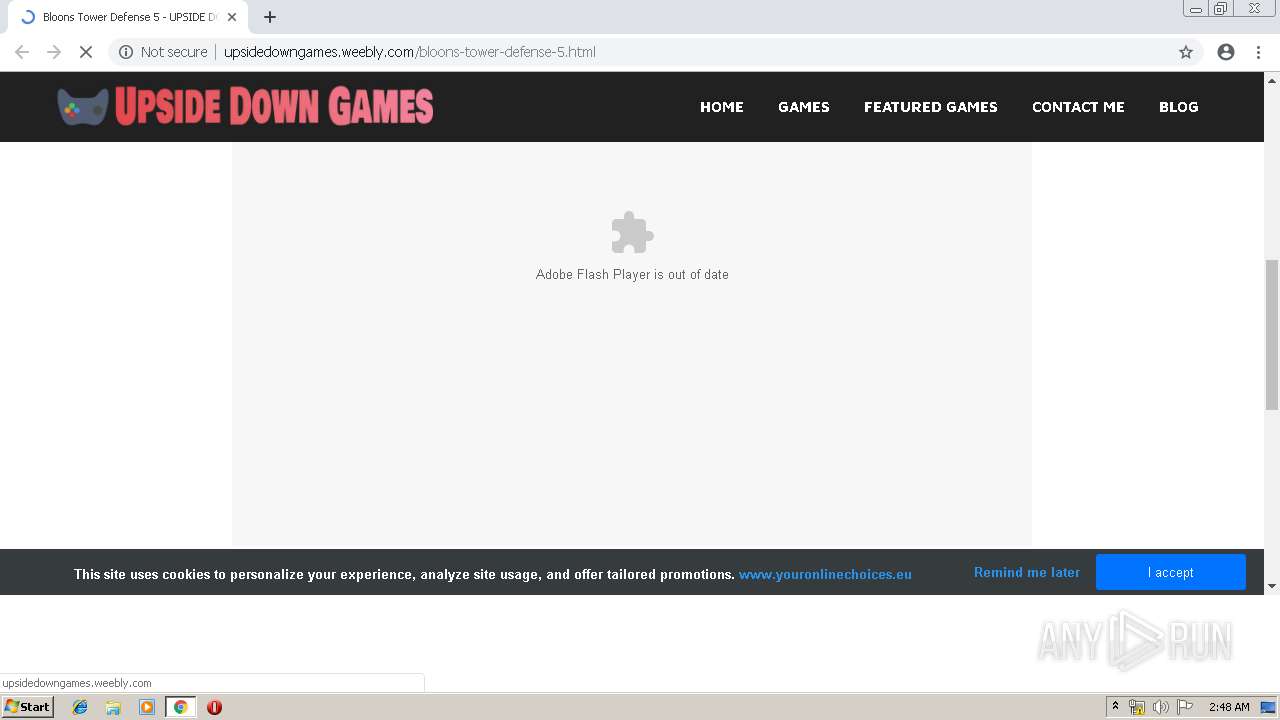This screenshot has height=720, width=1280.
Task: Click the 2:48 AM clock
Action: (1229, 707)
